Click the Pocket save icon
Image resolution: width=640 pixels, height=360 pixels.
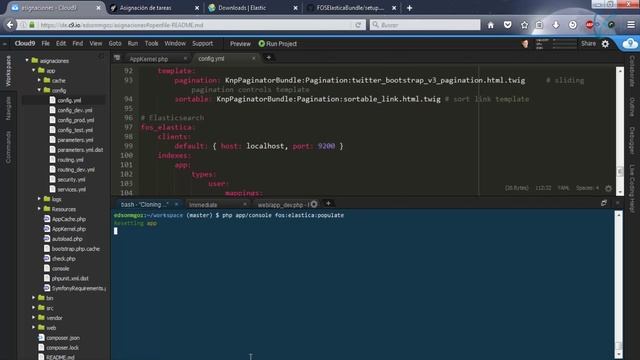pyautogui.click(x=507, y=25)
